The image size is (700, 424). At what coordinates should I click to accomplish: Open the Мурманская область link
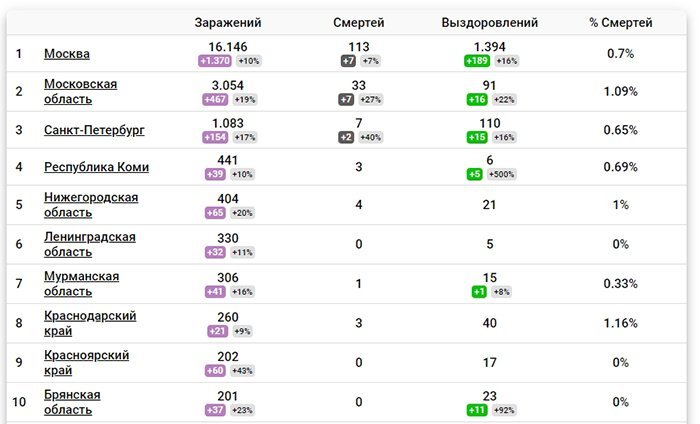point(81,283)
